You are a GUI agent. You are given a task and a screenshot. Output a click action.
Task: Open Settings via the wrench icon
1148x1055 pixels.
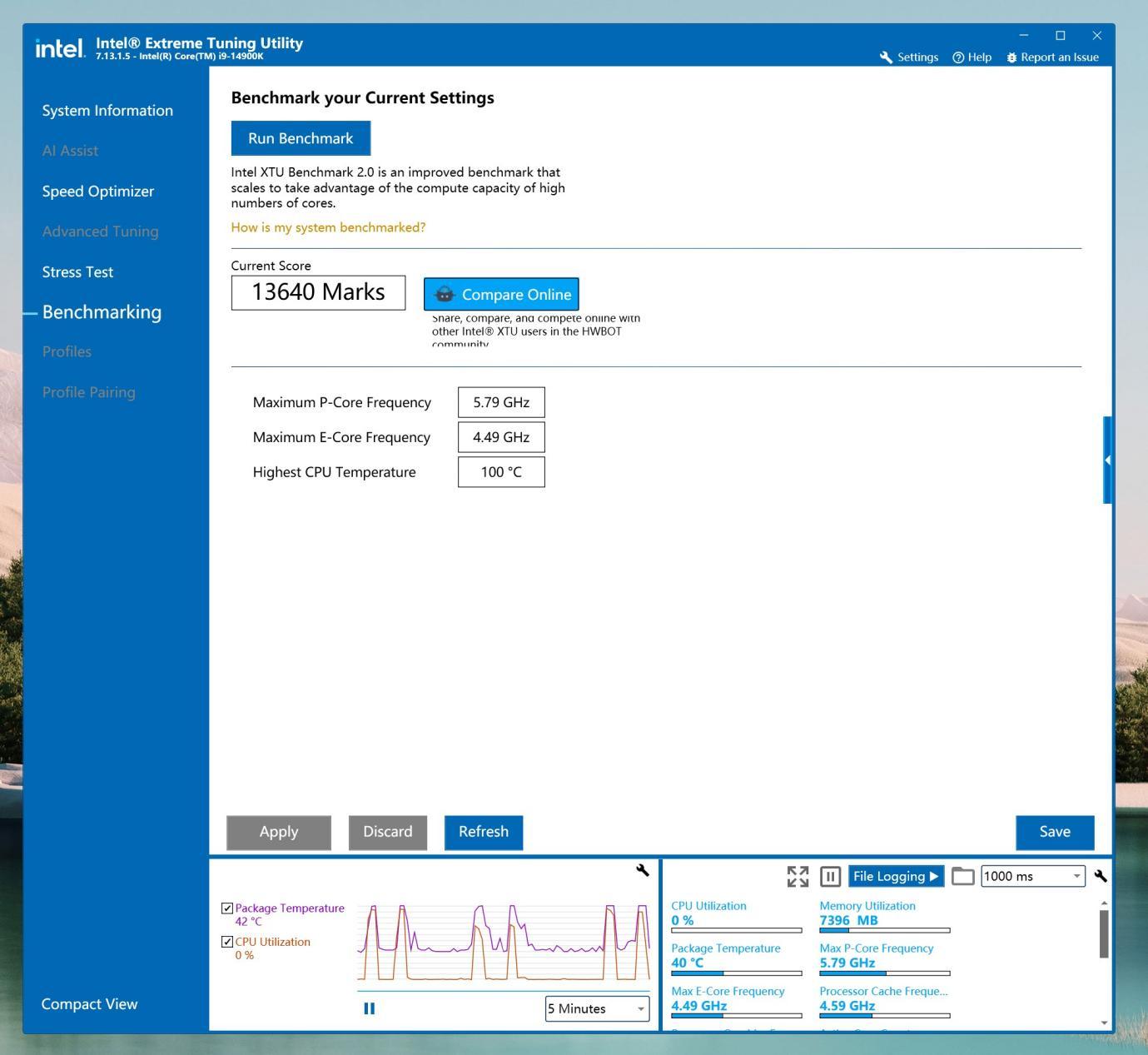tap(886, 57)
